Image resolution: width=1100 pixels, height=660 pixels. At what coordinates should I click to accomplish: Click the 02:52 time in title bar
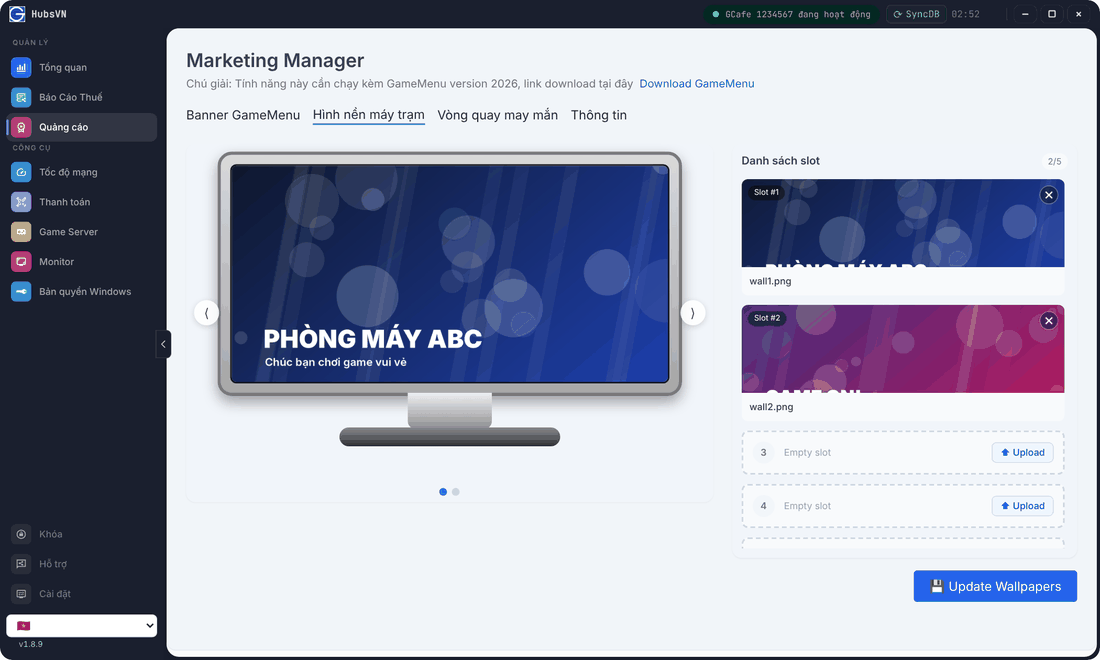[x=965, y=14]
